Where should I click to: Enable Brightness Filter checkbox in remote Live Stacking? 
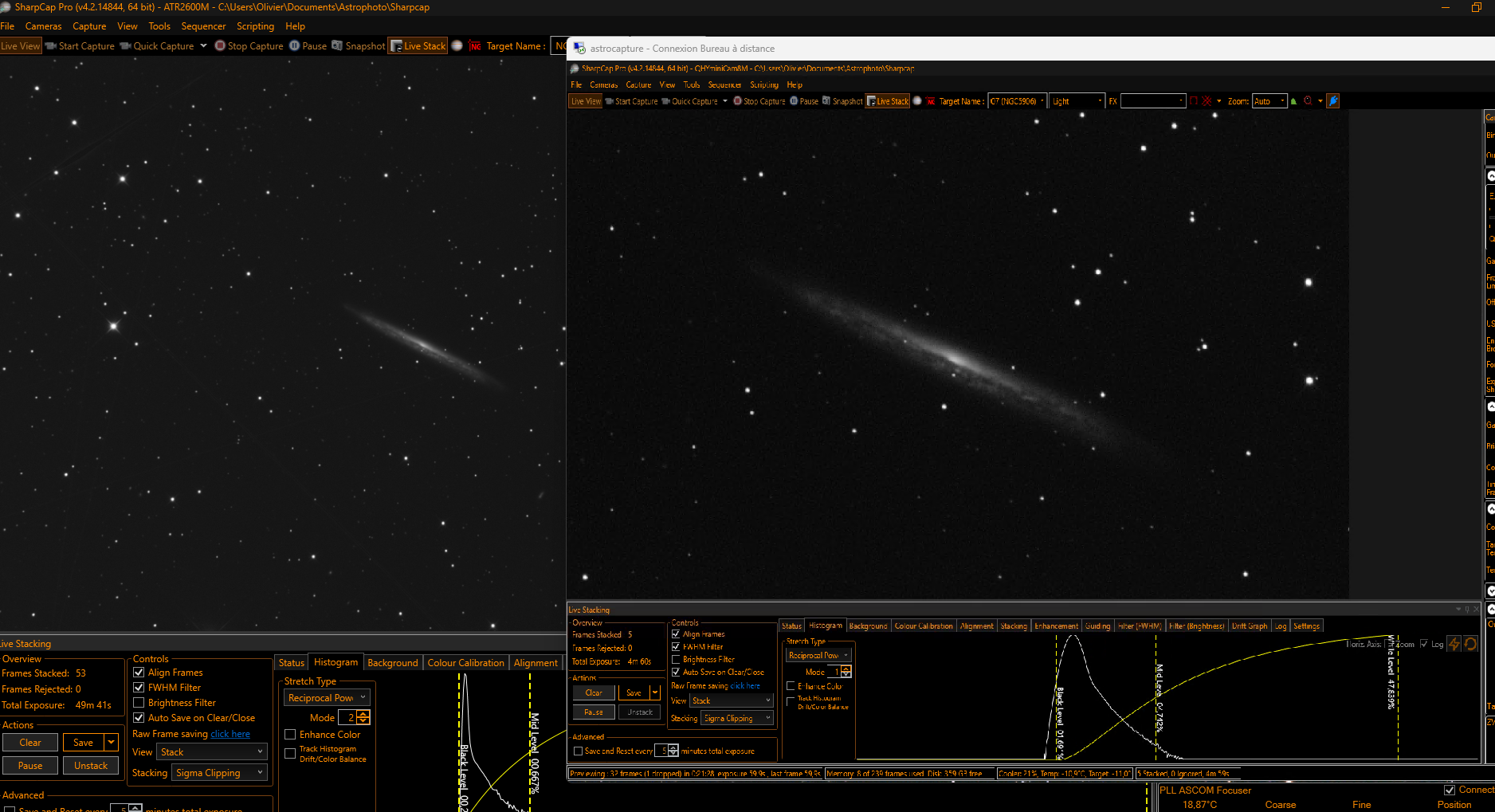(x=676, y=660)
